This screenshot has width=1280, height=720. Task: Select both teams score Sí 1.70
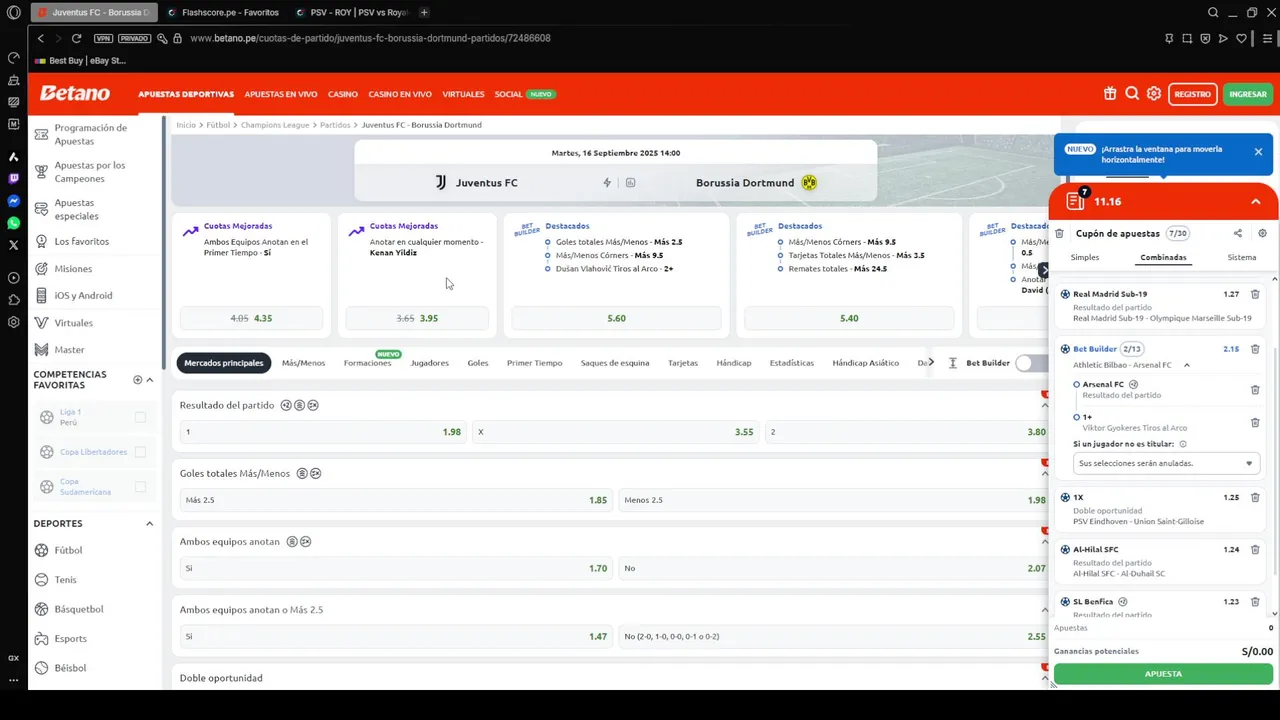[396, 568]
